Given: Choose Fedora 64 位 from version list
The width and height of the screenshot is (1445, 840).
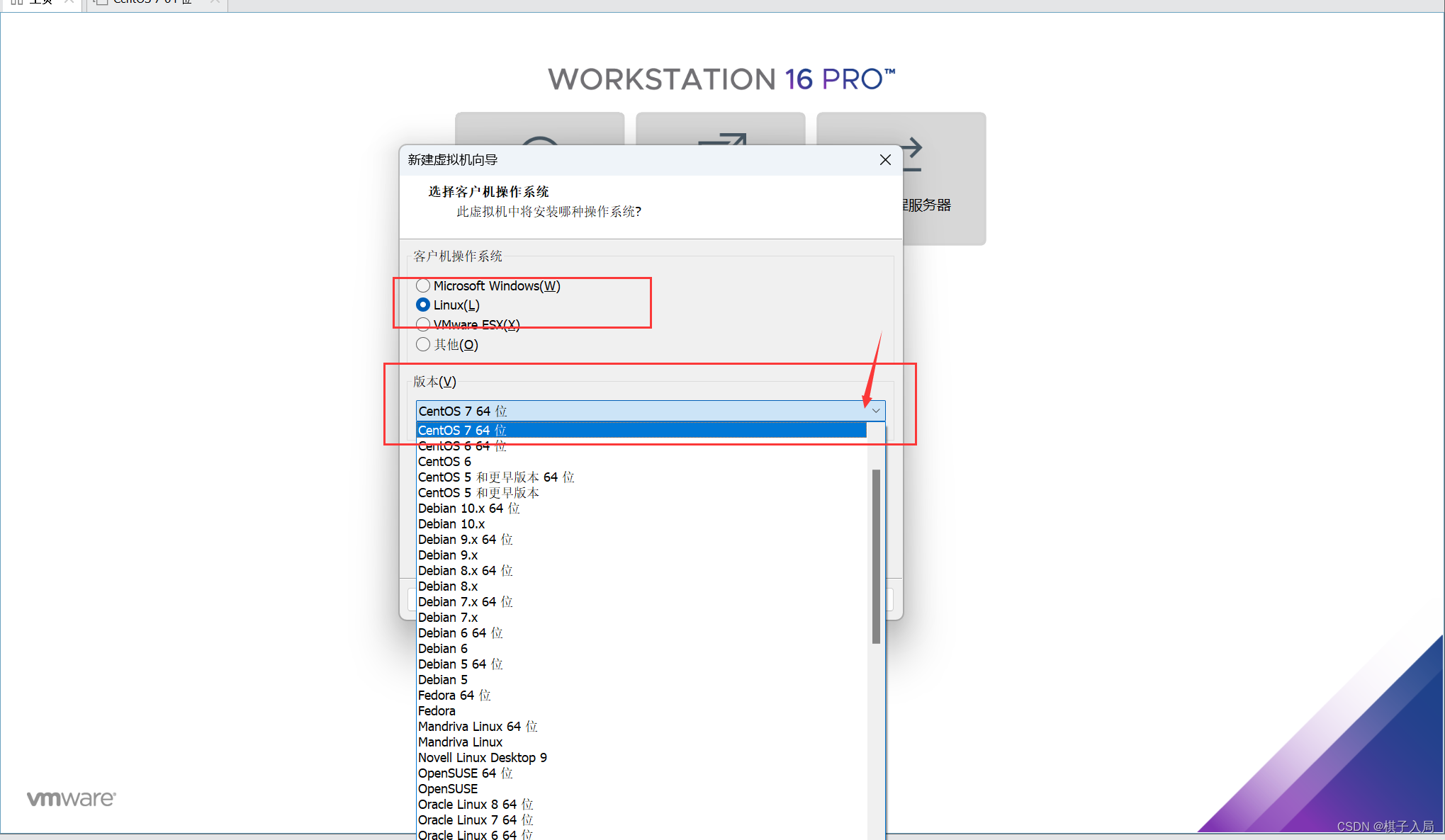Looking at the screenshot, I should tap(454, 696).
